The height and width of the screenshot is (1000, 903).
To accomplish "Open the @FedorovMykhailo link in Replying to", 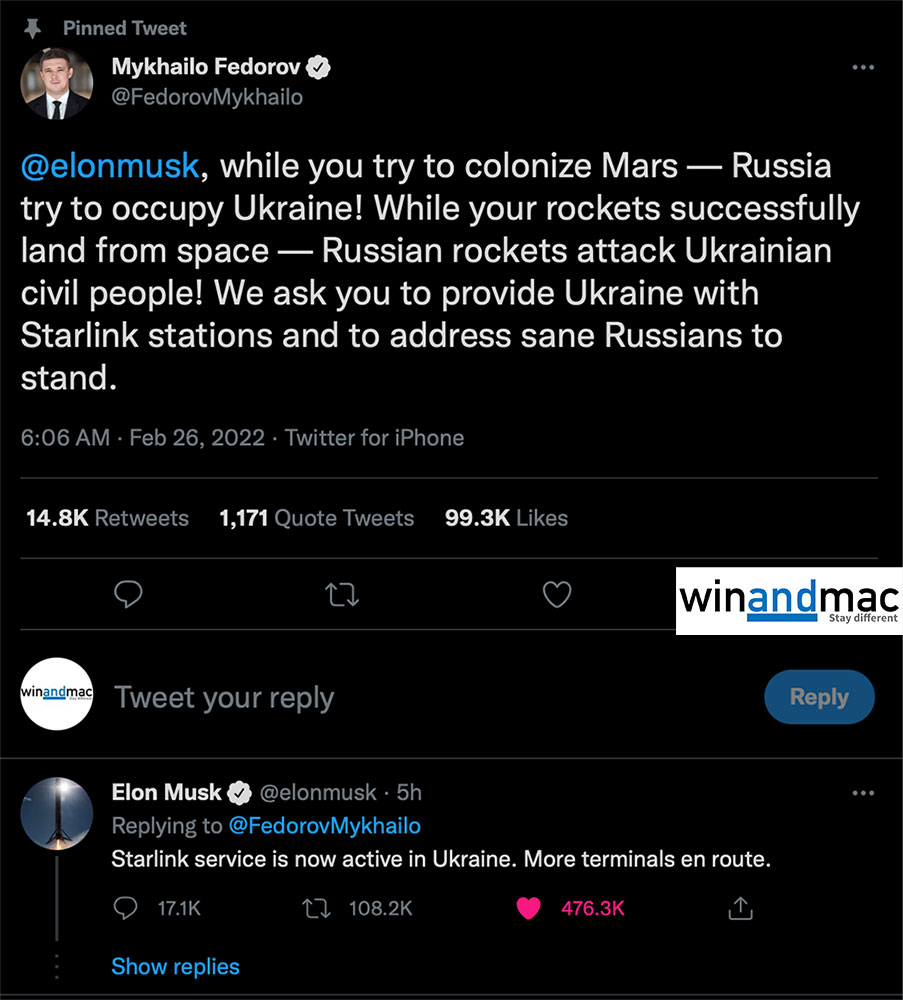I will tap(324, 826).
